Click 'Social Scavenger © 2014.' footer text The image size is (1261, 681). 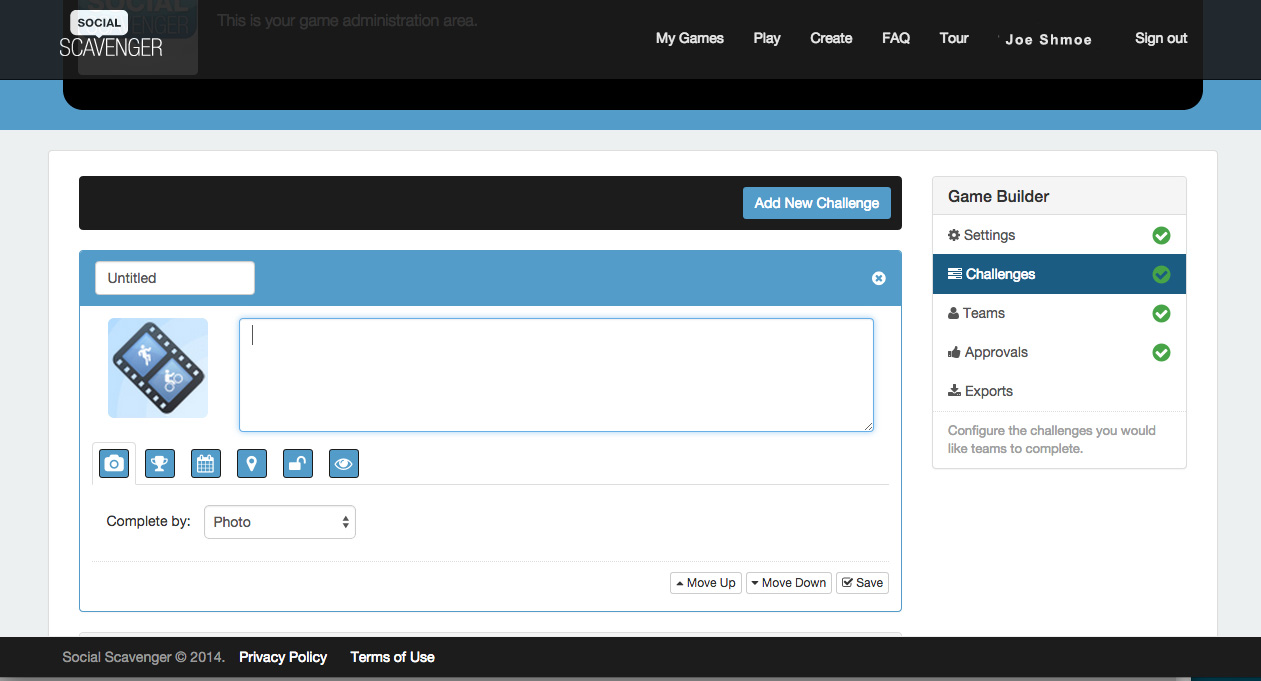[x=143, y=657]
